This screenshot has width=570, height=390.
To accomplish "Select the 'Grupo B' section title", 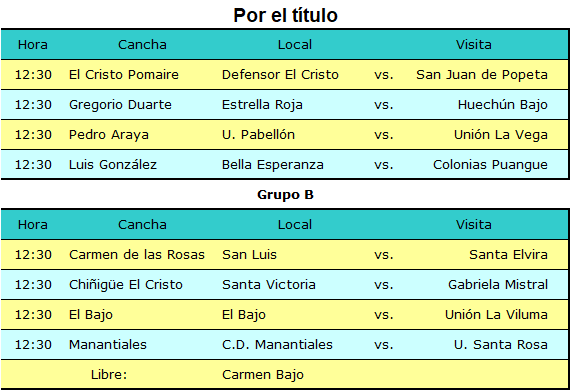I will point(285,194).
